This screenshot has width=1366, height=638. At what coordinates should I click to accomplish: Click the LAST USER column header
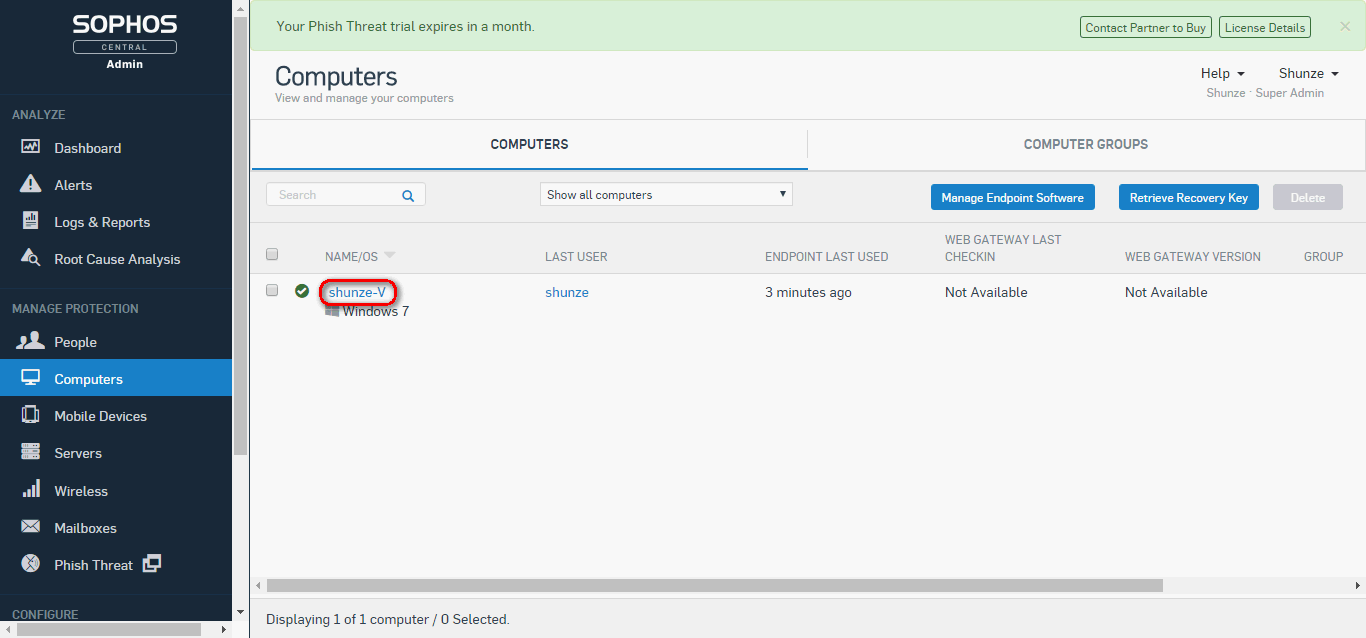pos(576,257)
